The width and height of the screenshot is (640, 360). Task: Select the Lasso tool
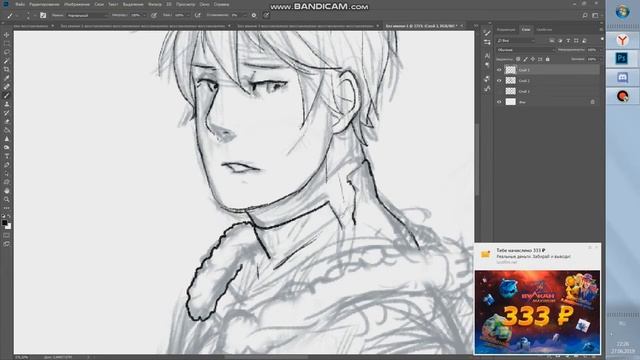7,52
